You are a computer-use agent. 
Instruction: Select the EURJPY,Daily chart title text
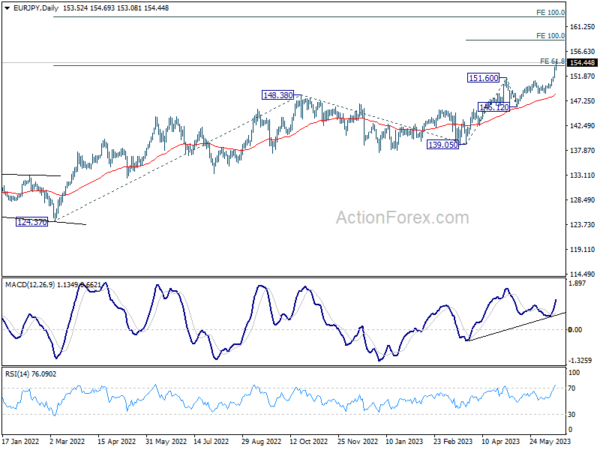[x=36, y=8]
